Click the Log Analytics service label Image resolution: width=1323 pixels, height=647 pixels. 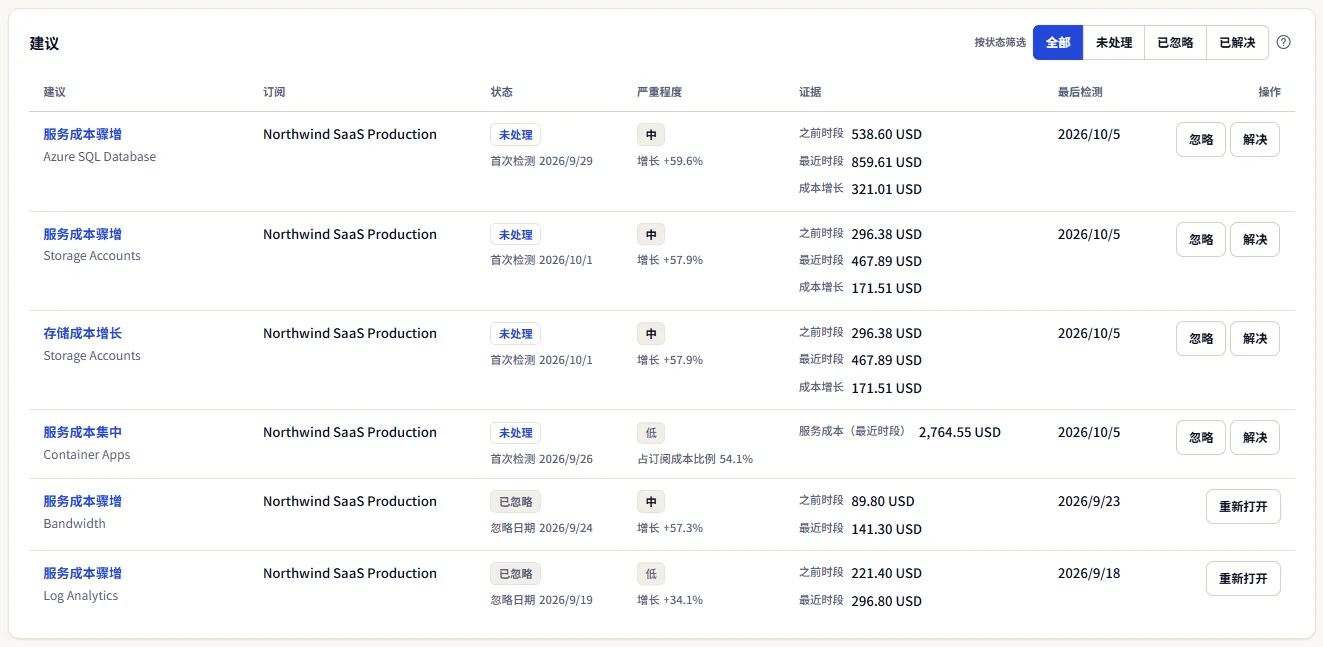click(x=81, y=596)
